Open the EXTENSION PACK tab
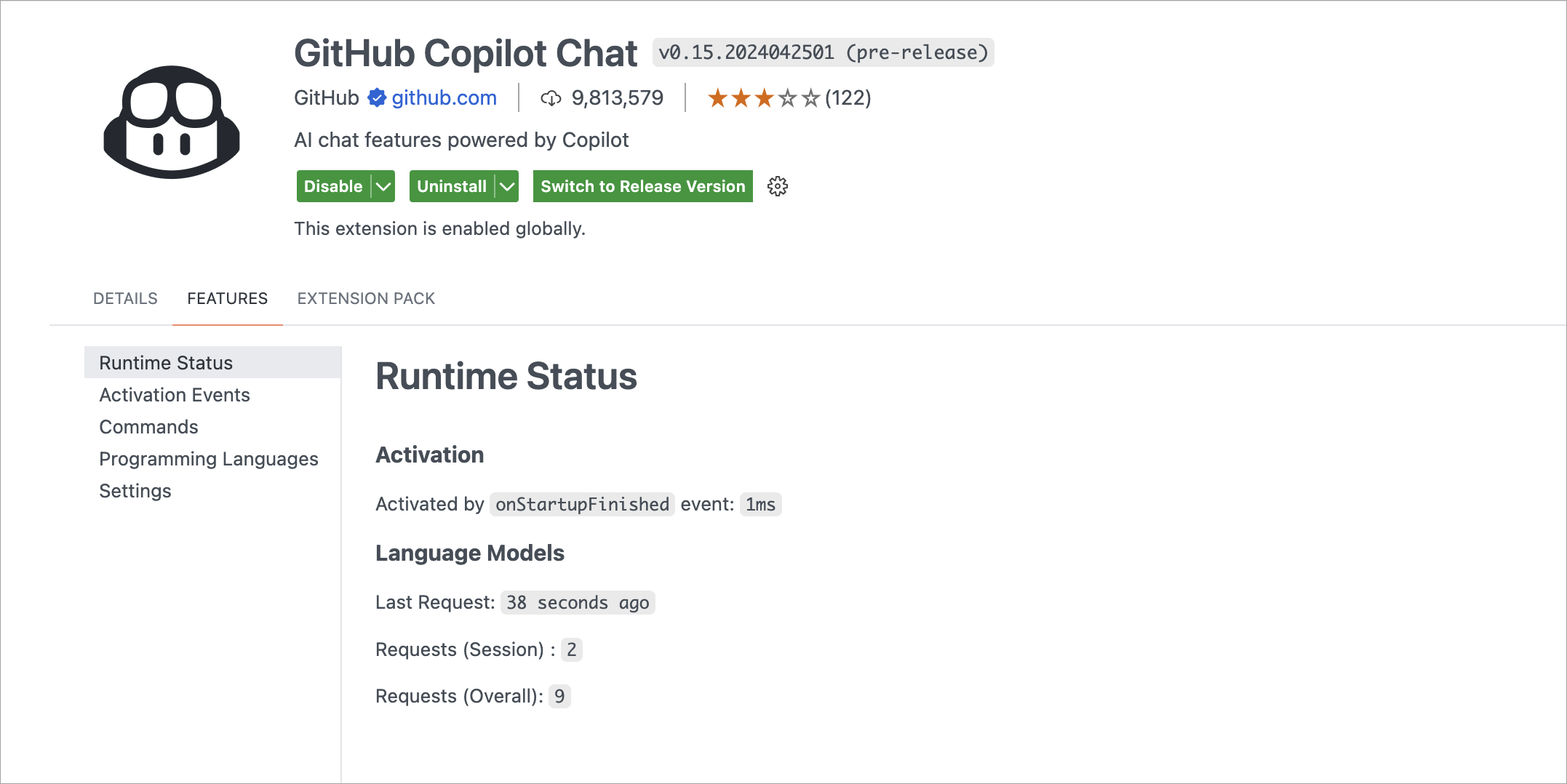Screen dimensions: 1567x784 coord(365,298)
